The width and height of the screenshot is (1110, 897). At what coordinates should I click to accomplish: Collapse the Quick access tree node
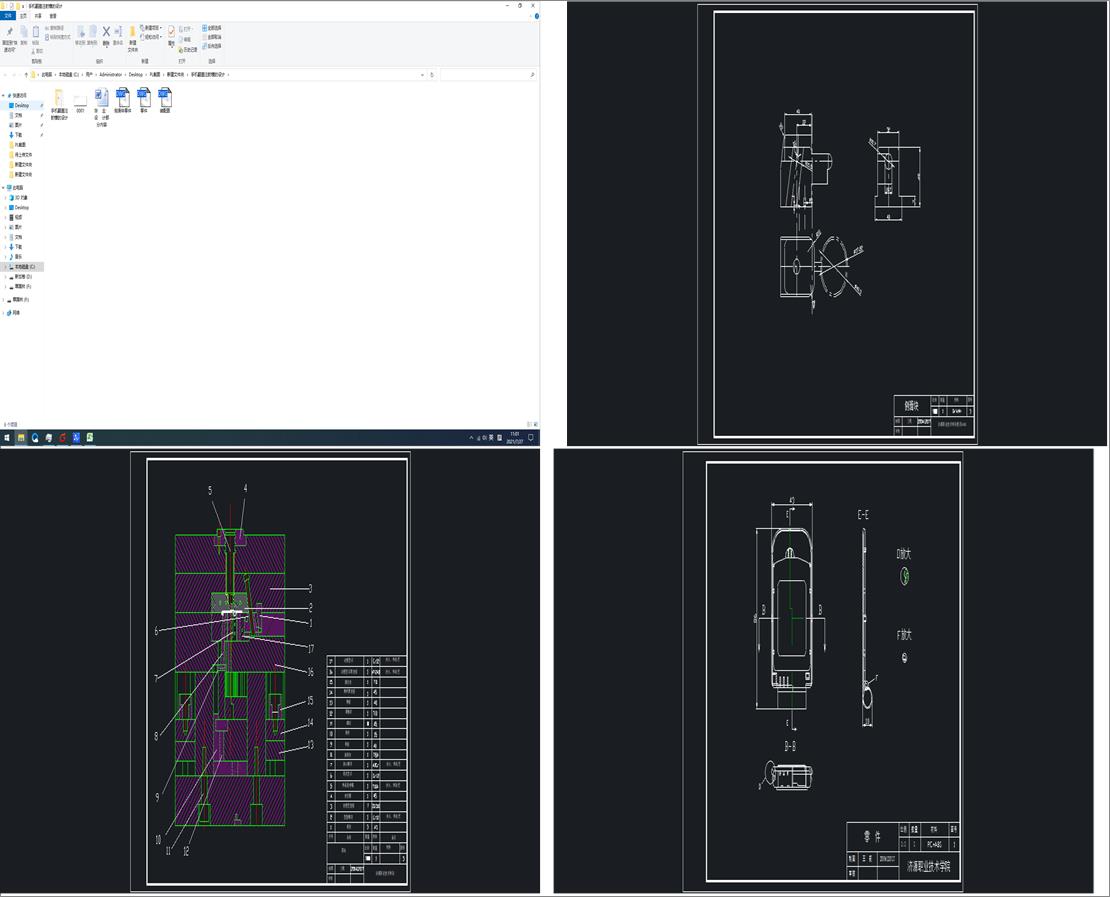(x=4, y=95)
